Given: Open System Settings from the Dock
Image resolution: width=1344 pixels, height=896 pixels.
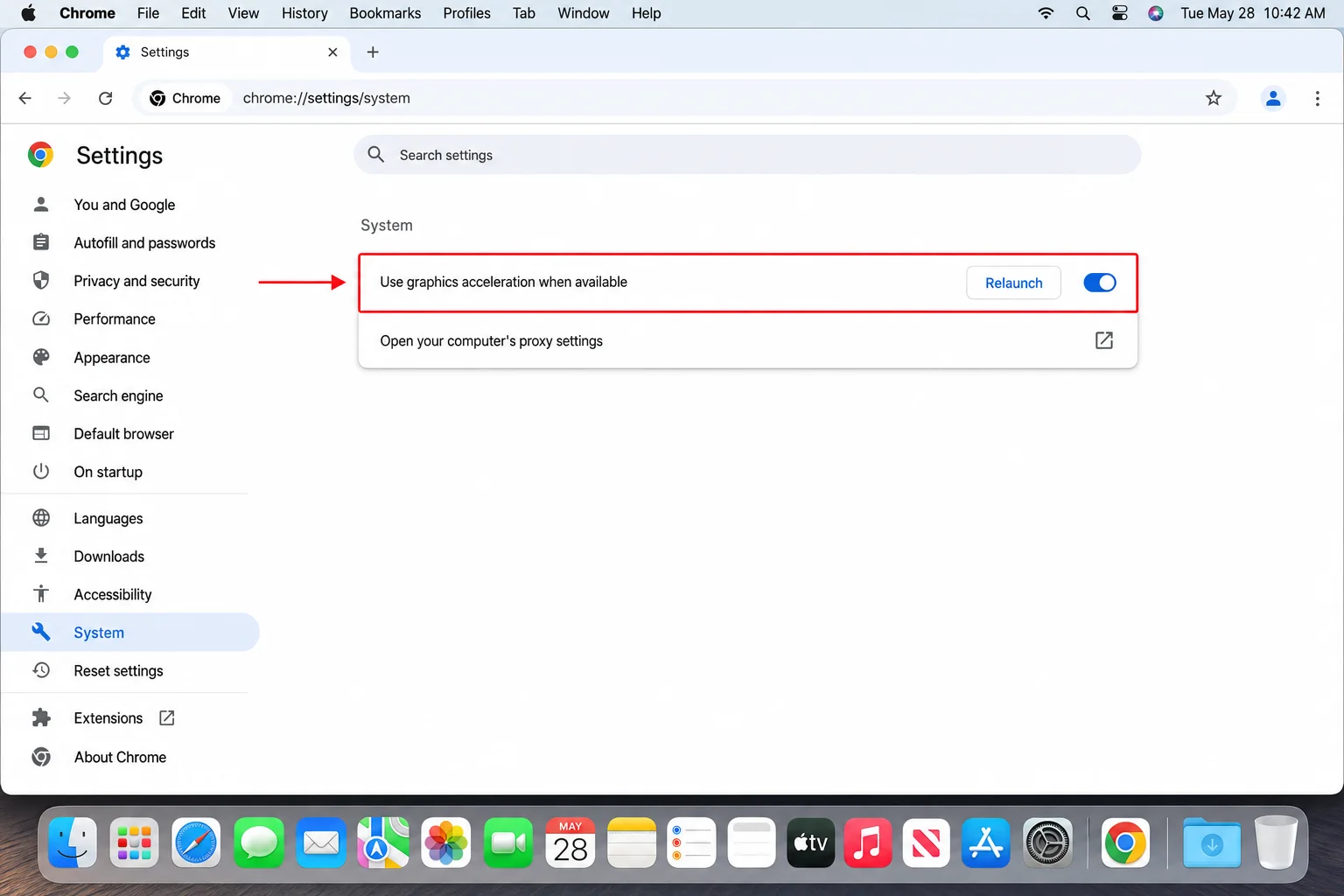Looking at the screenshot, I should [1047, 843].
